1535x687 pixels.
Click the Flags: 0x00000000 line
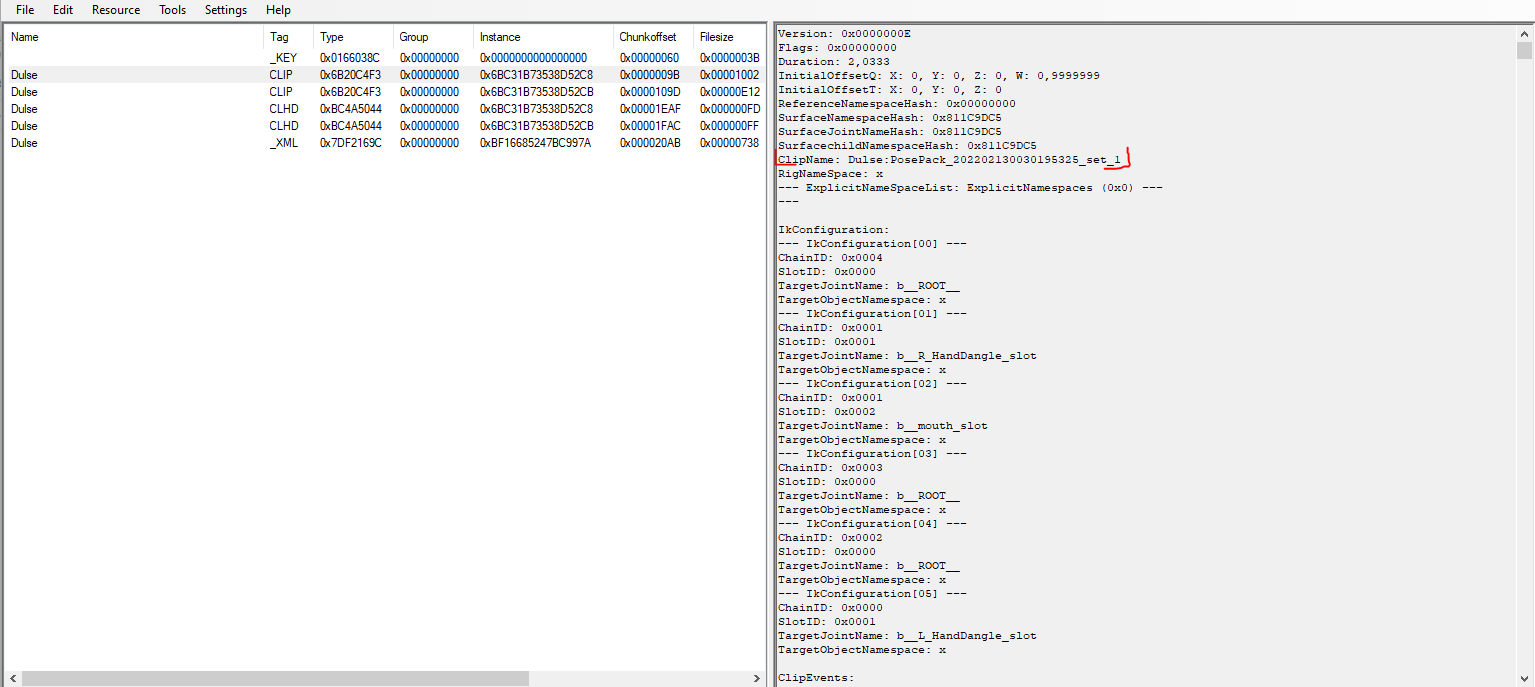coord(837,48)
